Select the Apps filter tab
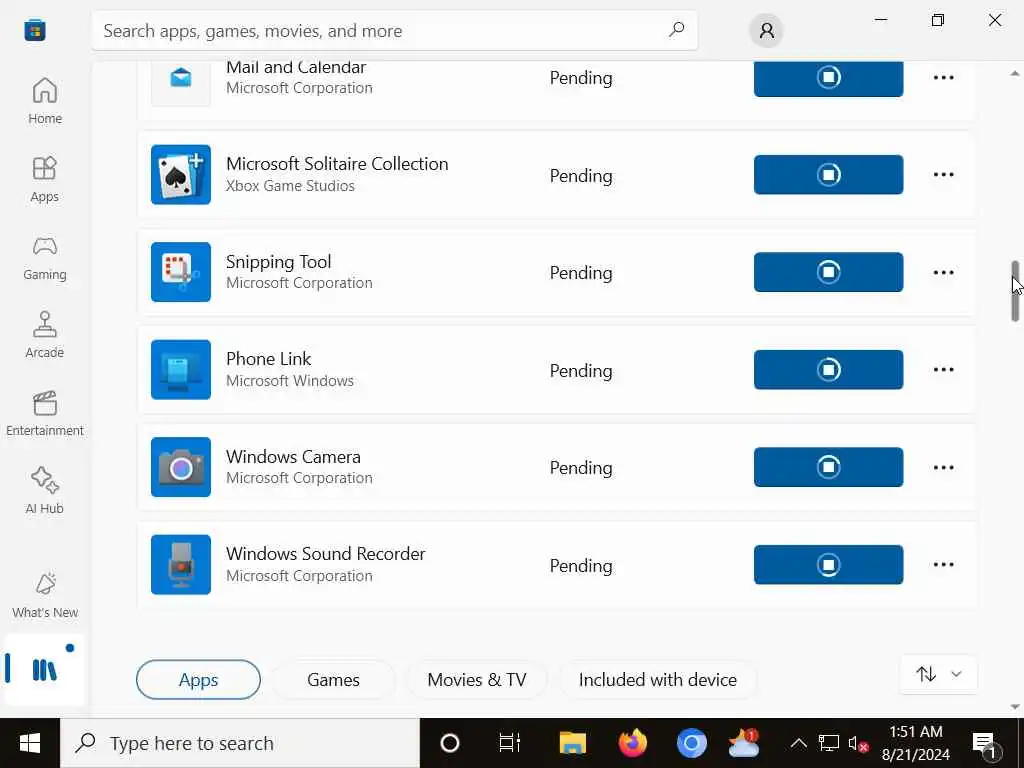The image size is (1024, 768). [x=199, y=679]
